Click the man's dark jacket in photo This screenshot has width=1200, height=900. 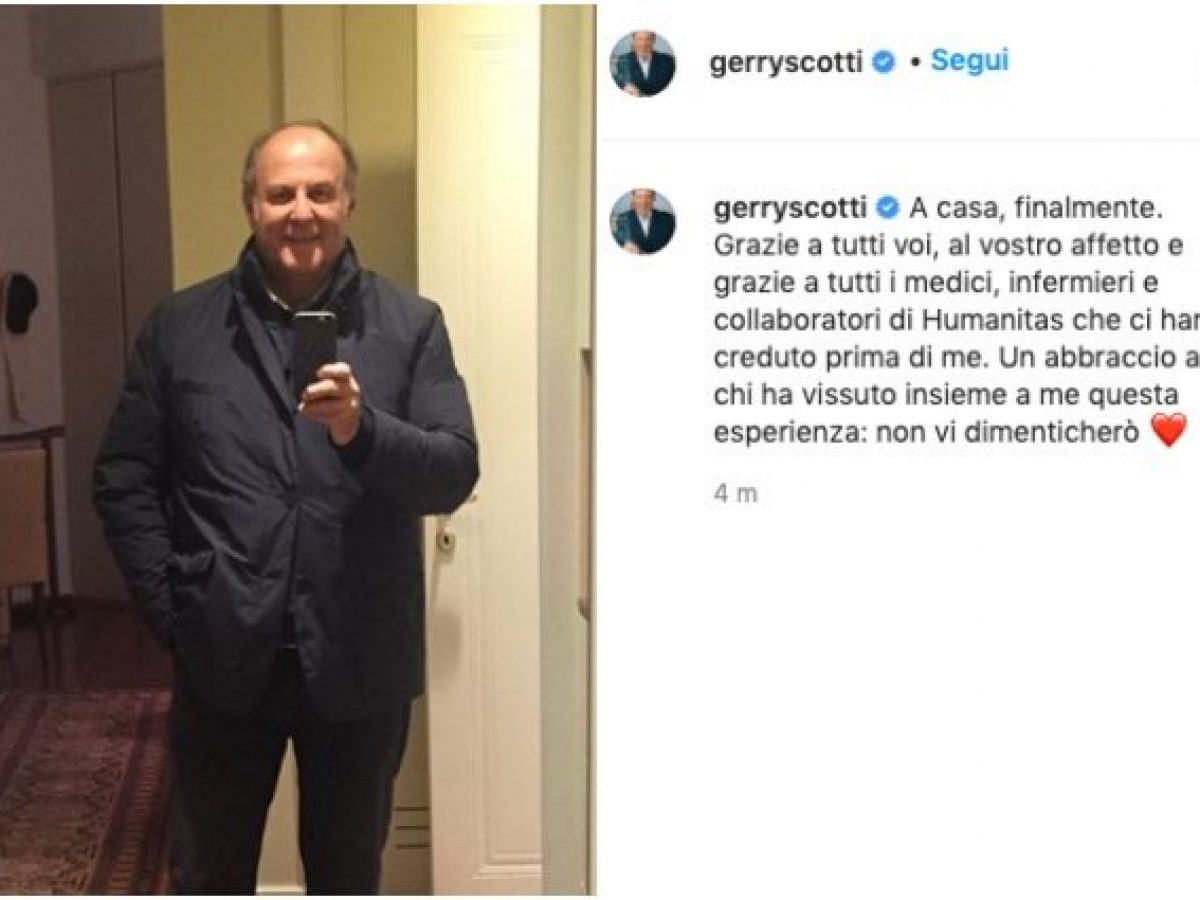point(285,490)
